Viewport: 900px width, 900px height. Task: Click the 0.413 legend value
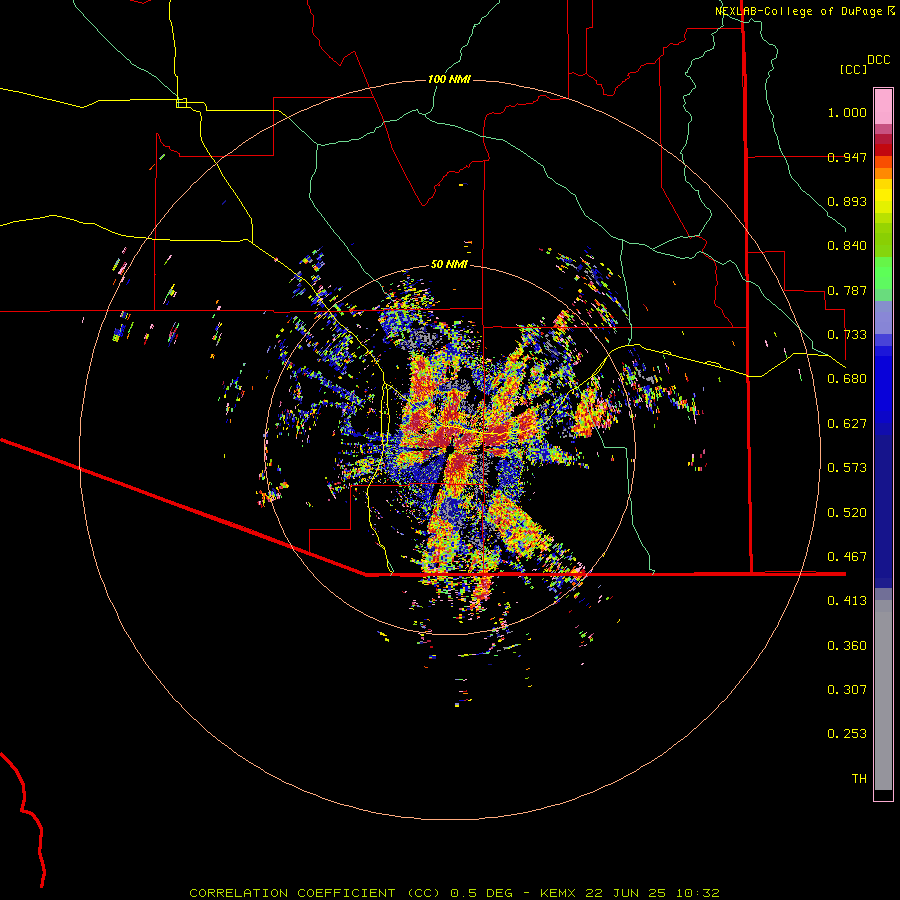pyautogui.click(x=847, y=601)
